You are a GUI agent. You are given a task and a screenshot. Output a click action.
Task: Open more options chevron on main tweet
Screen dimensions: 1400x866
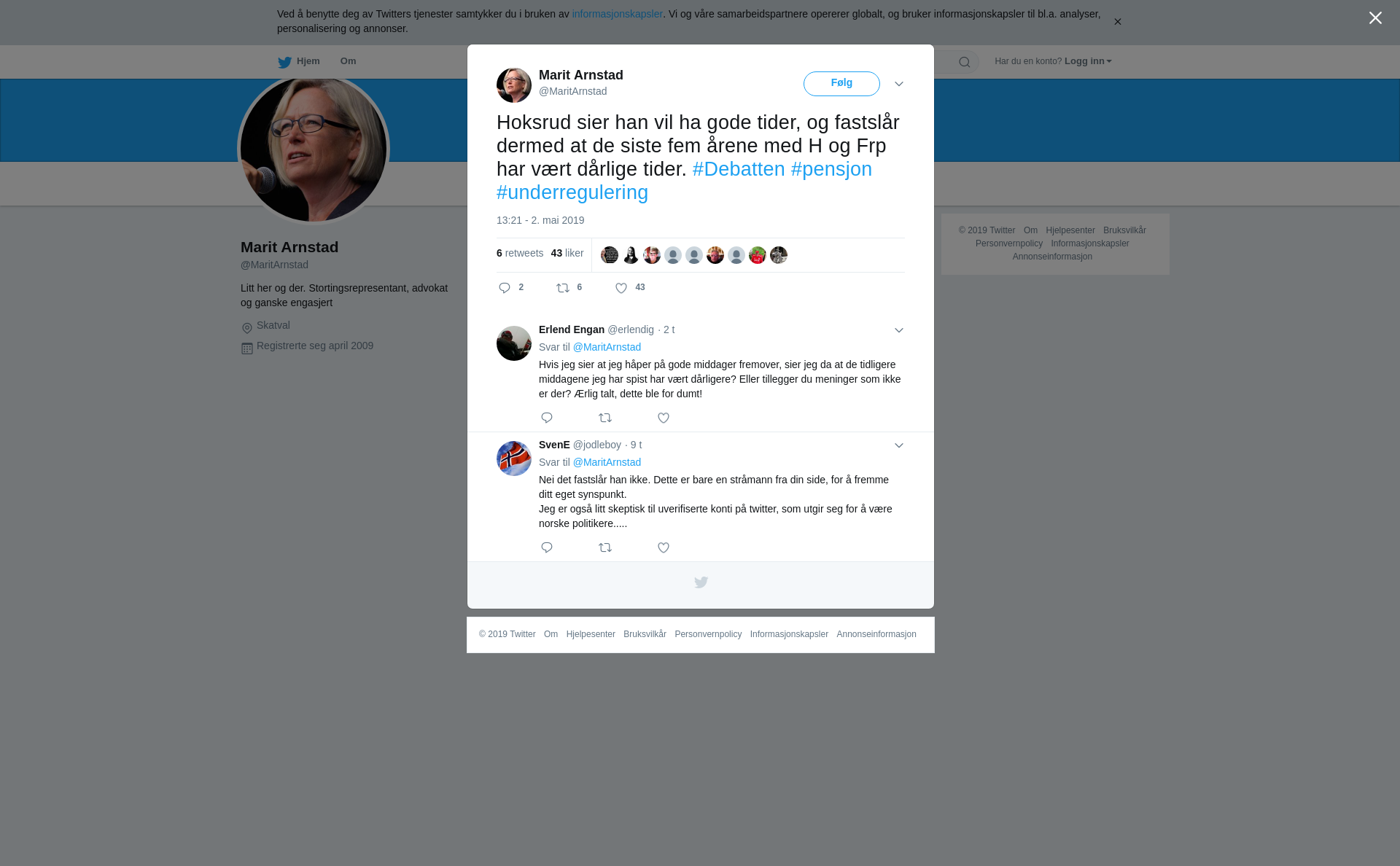[x=899, y=85]
